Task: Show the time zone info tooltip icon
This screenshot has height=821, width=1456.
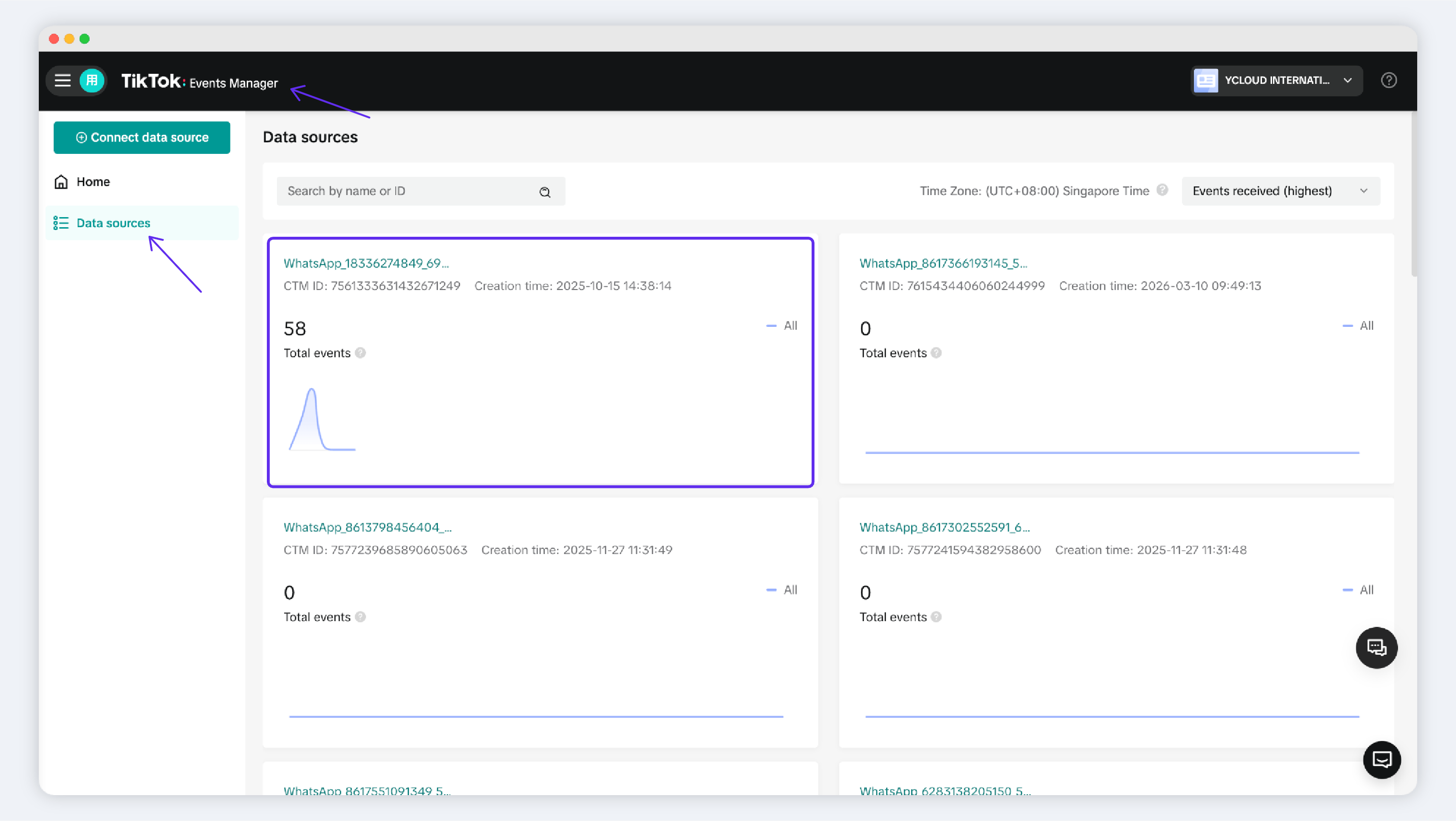Action: pos(1161,190)
